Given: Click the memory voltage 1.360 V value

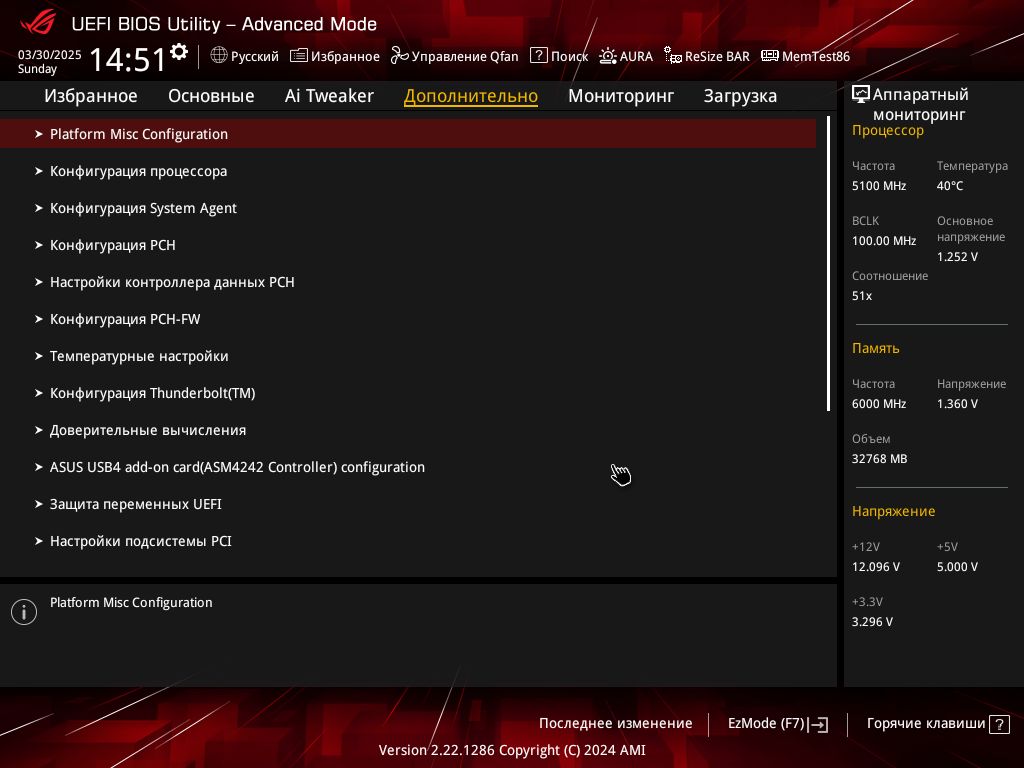Looking at the screenshot, I should tap(957, 404).
